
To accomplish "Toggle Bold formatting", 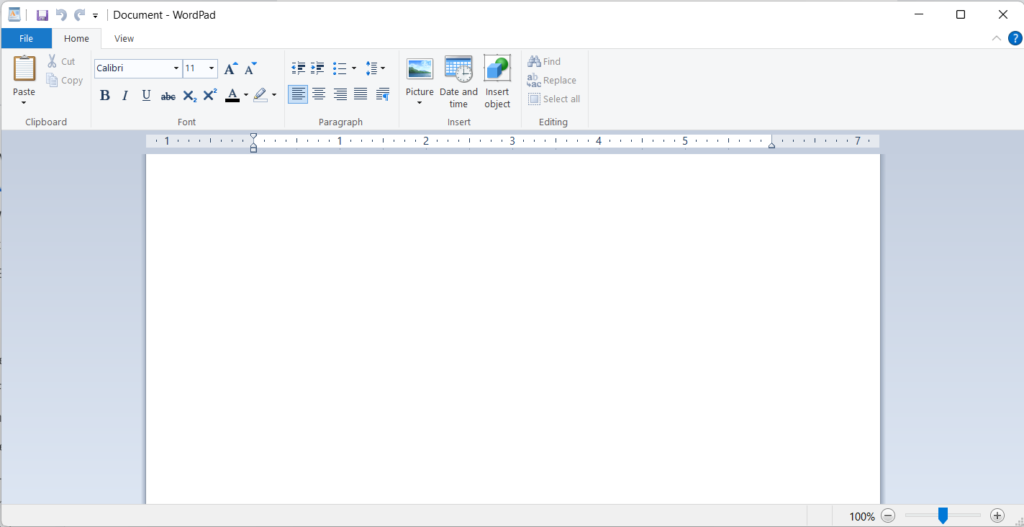I will (x=105, y=95).
